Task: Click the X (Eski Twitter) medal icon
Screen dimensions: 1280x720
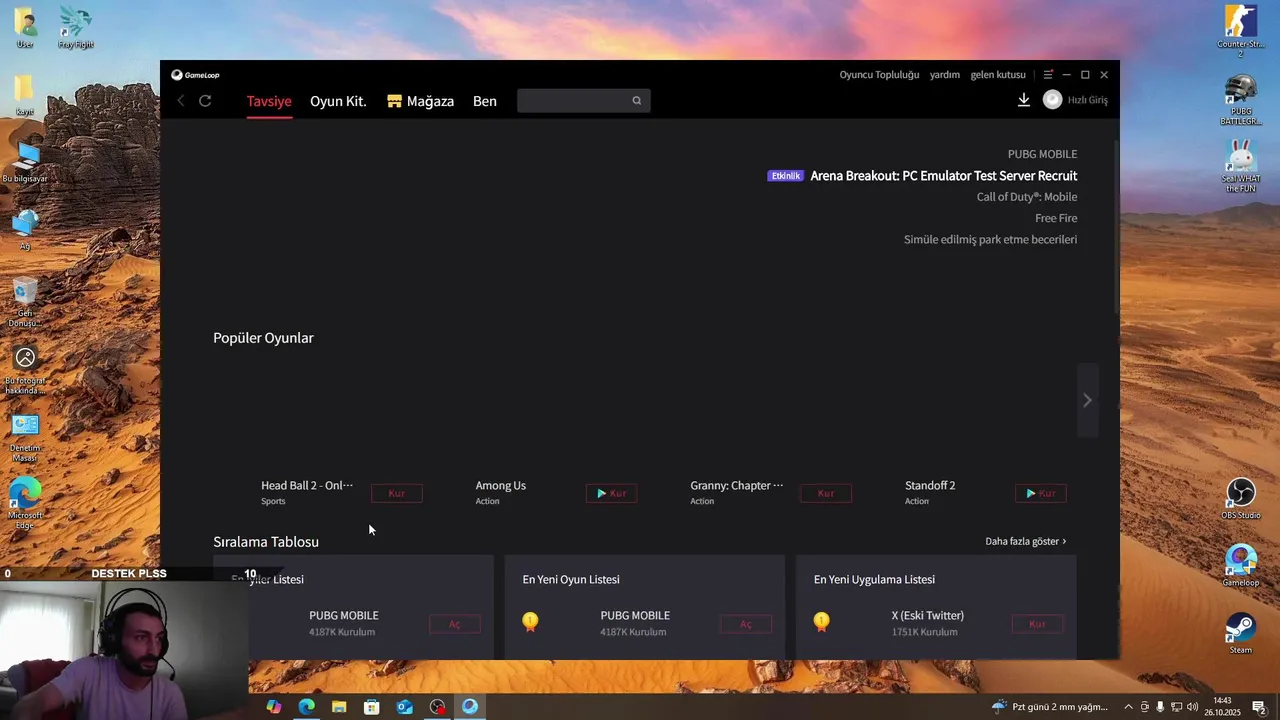Action: [821, 622]
